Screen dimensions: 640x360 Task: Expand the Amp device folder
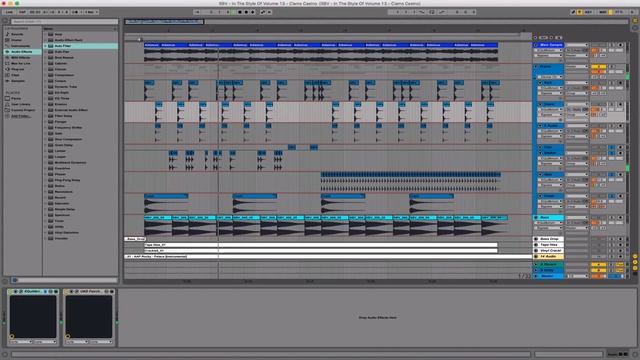45,34
